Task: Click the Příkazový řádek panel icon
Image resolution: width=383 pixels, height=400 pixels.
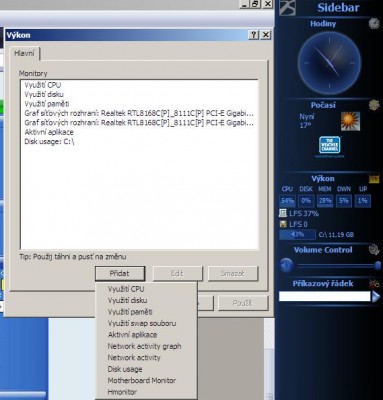Action: [x=374, y=284]
